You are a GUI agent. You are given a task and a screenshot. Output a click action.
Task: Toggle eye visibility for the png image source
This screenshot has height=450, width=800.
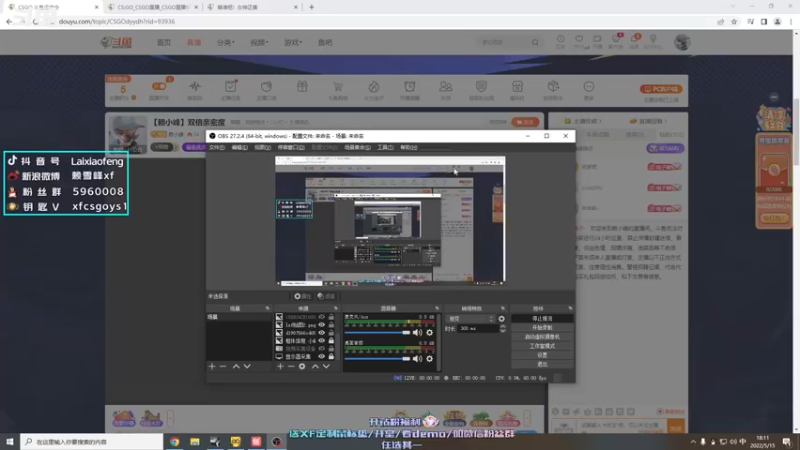pyautogui.click(x=321, y=324)
